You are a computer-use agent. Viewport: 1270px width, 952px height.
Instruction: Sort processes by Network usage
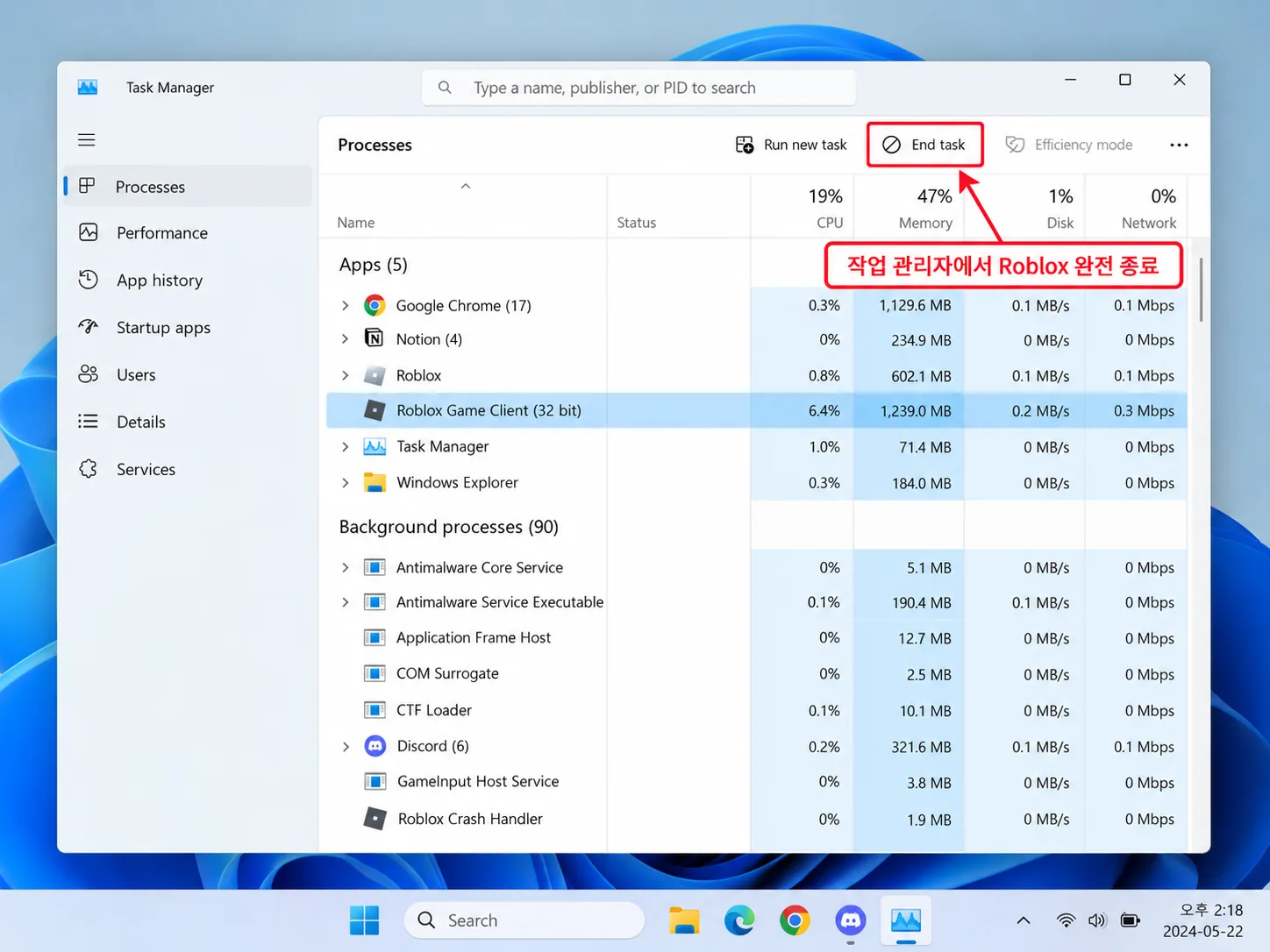(1137, 207)
